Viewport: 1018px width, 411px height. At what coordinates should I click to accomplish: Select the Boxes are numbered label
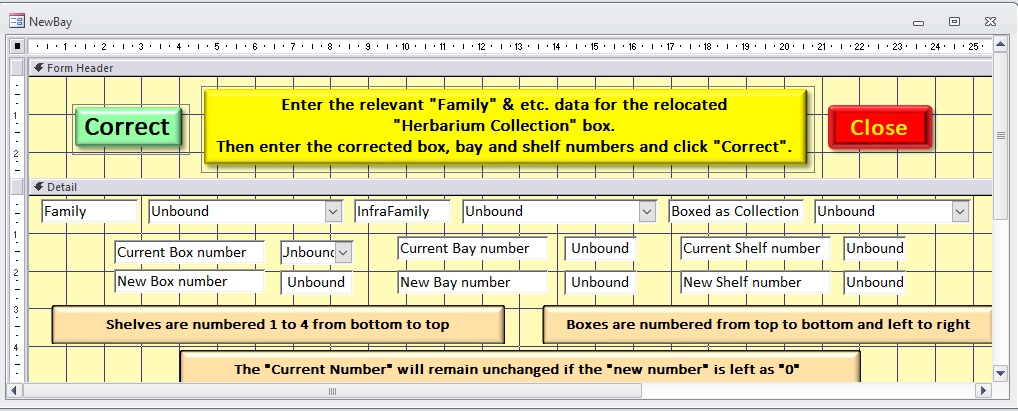(x=767, y=325)
